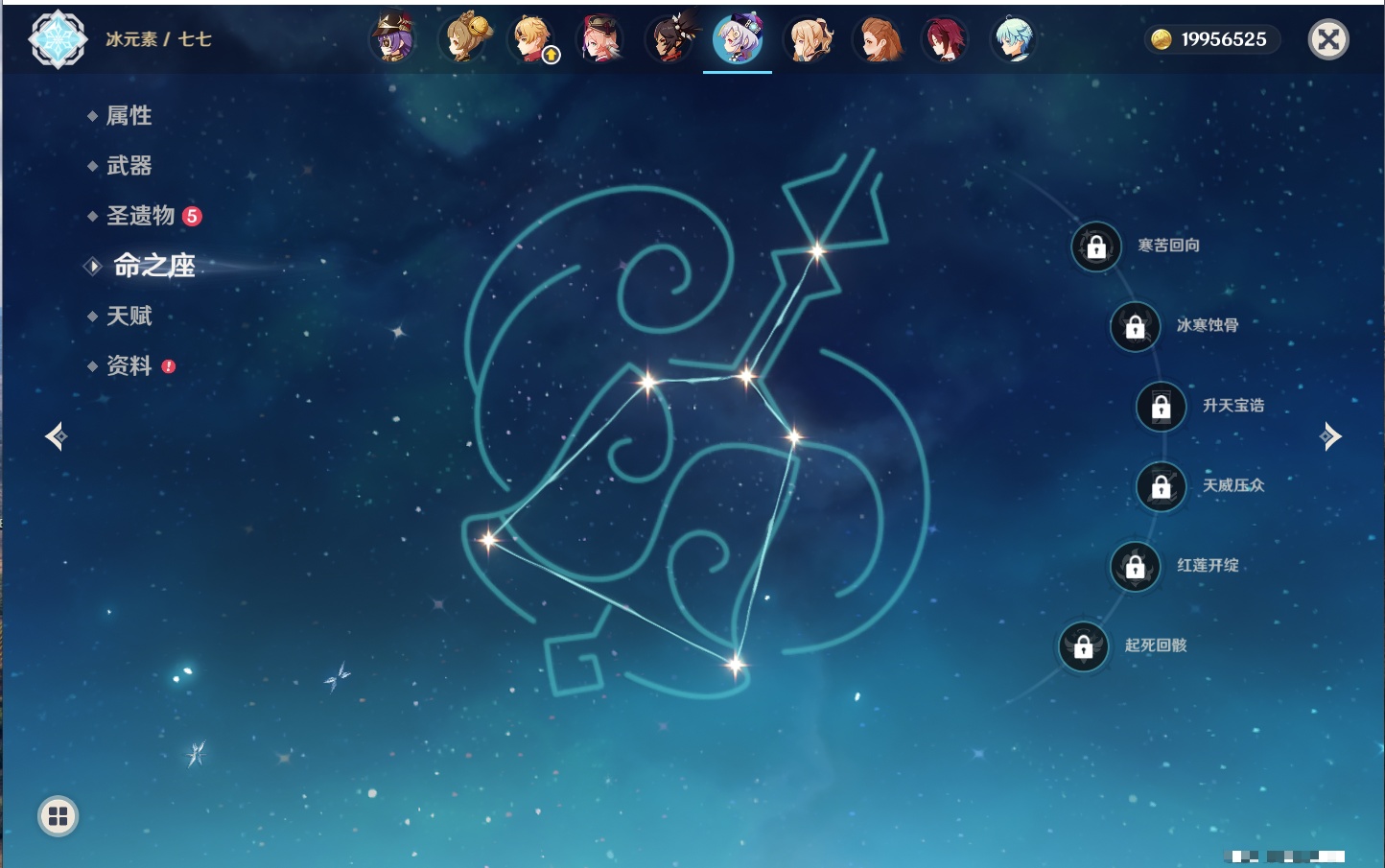
Task: Click the lock icon for 红莲开绽
Action: point(1135,566)
